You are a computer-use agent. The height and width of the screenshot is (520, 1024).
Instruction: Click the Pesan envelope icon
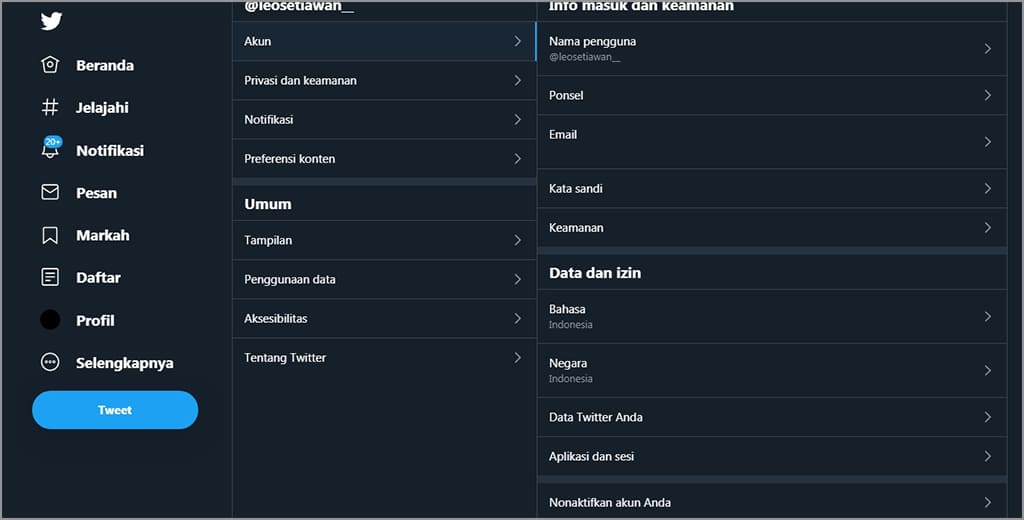[50, 192]
